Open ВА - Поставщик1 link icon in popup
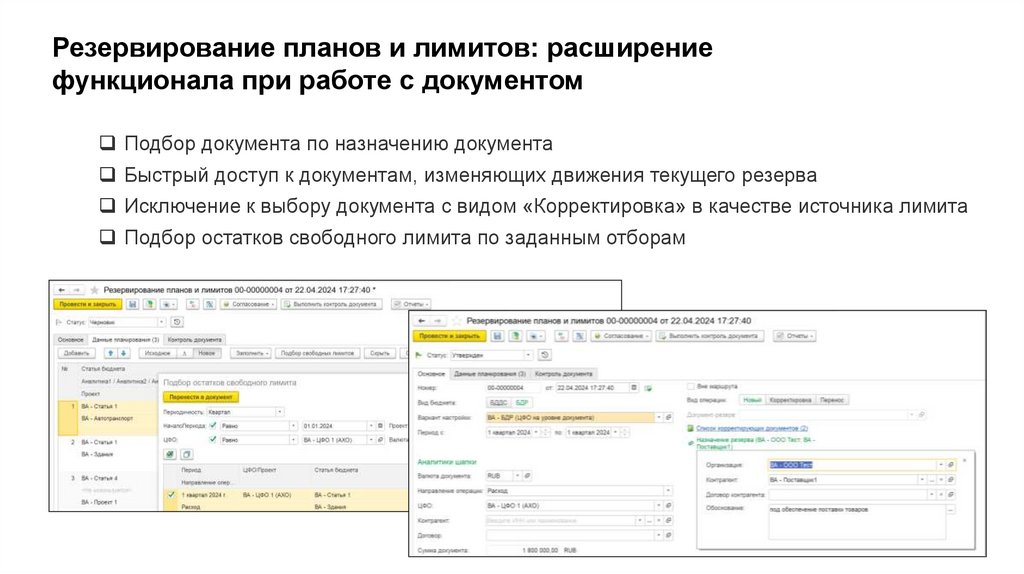The image size is (1024, 574). point(950,480)
